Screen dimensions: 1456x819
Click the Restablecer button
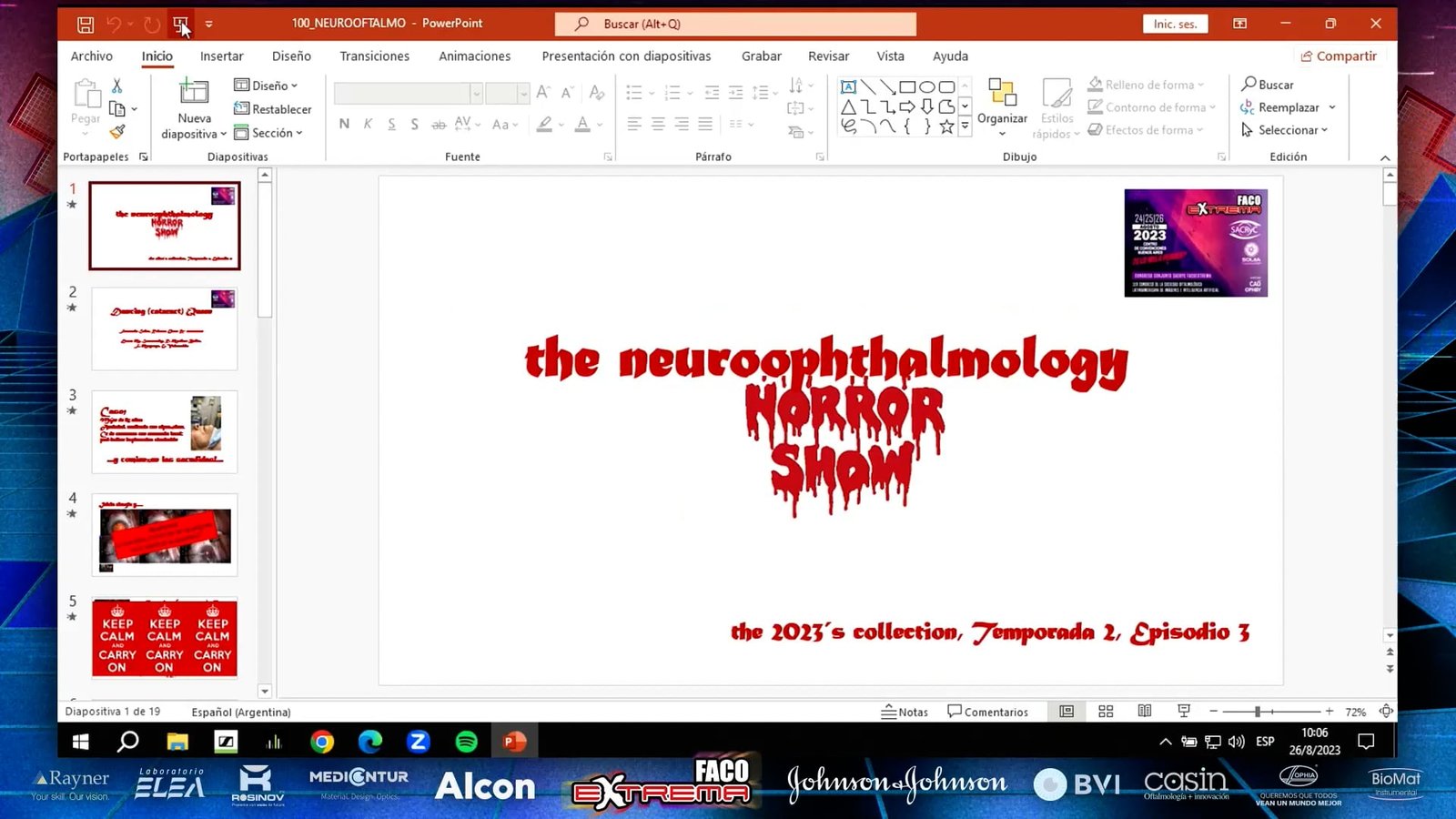(x=273, y=109)
